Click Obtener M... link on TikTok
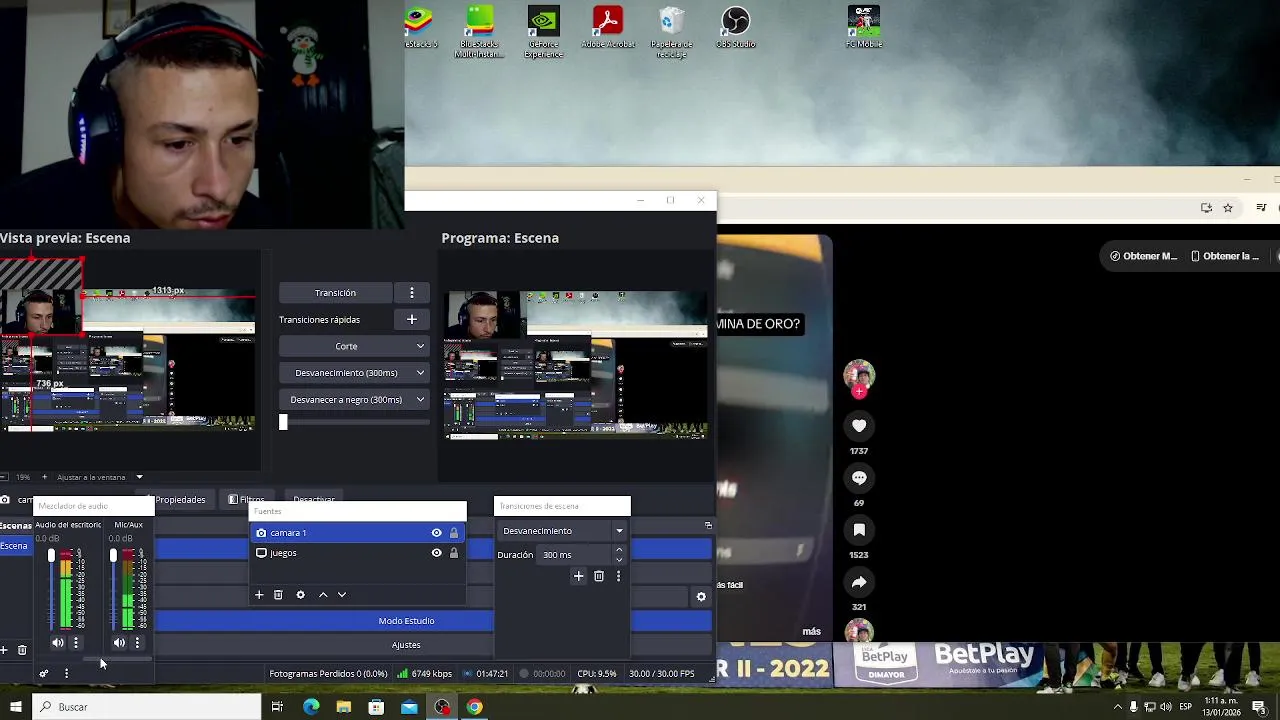 pos(1144,256)
